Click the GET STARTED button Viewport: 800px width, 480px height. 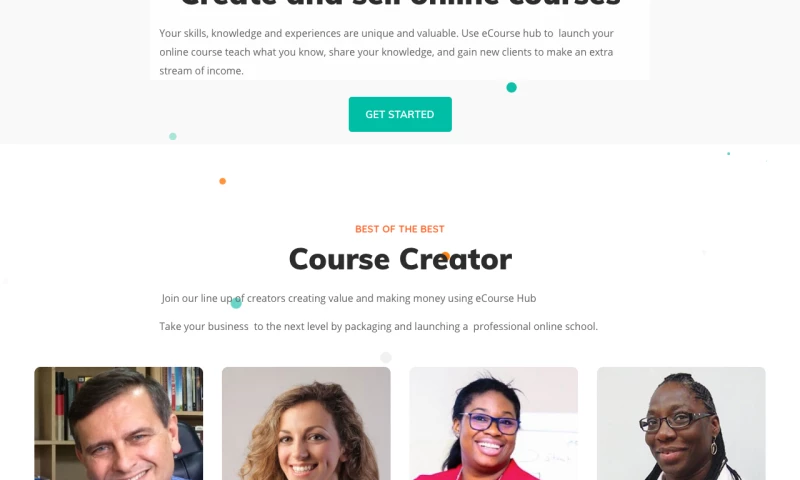[400, 114]
